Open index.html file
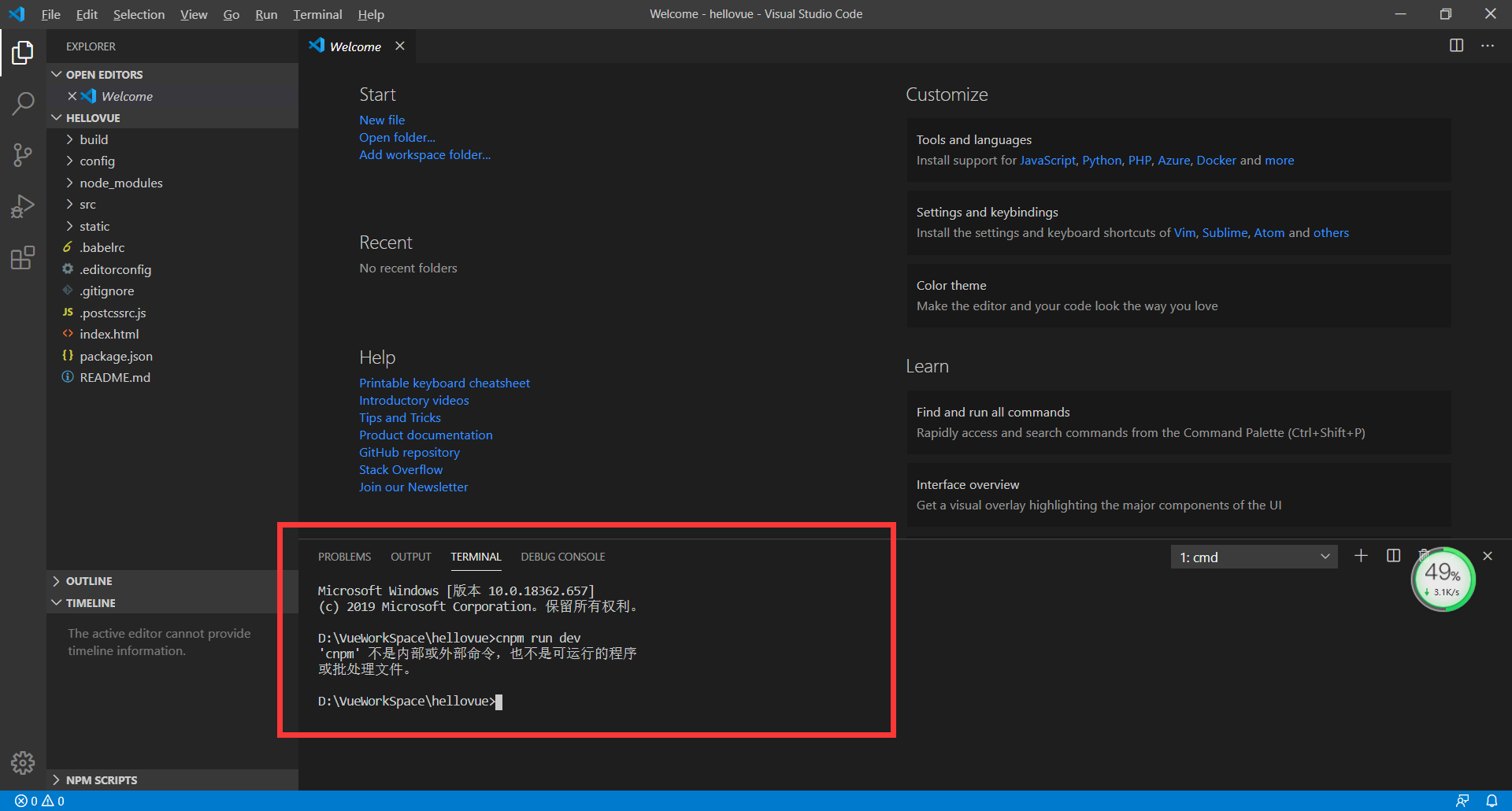The width and height of the screenshot is (1512, 811). (172, 334)
